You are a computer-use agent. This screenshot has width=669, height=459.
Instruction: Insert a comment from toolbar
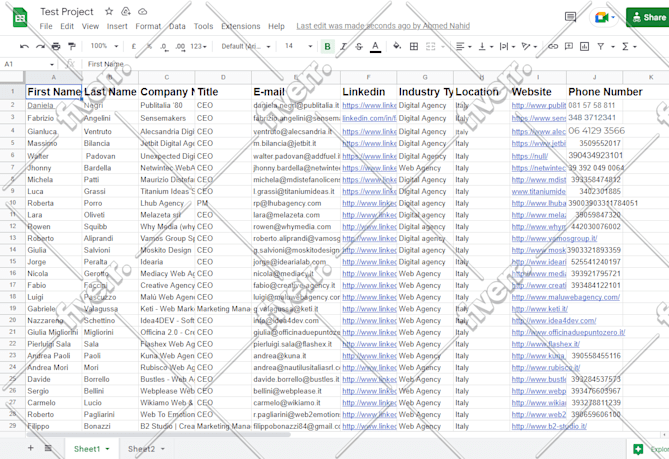[x=569, y=46]
